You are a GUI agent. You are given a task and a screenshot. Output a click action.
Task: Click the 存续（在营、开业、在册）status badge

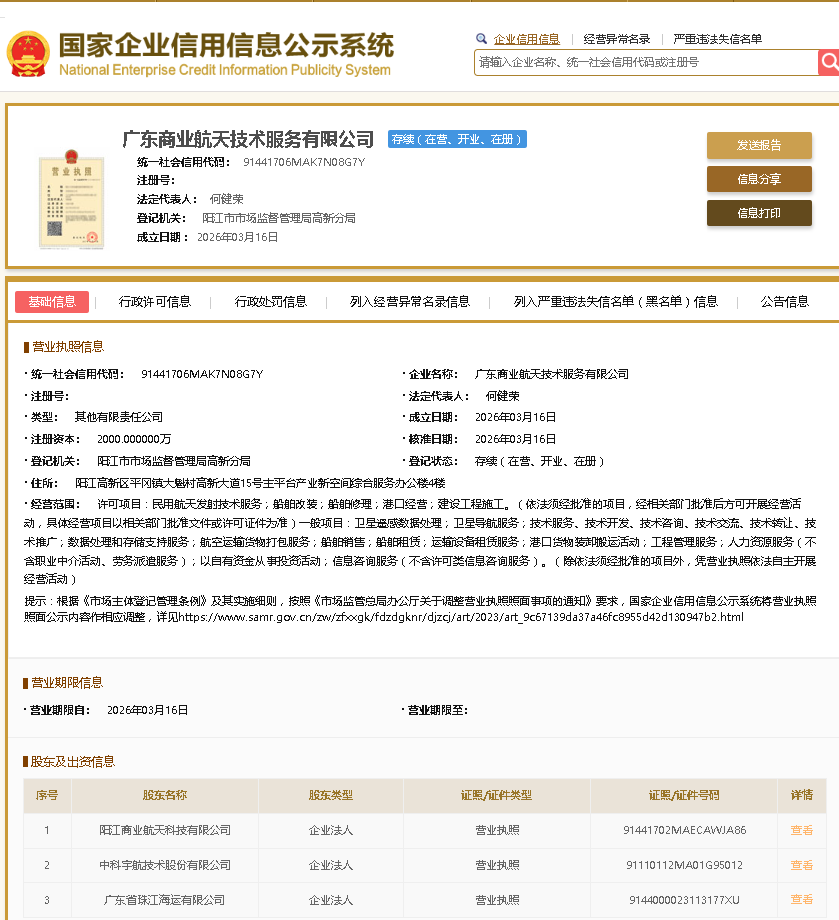coord(457,139)
